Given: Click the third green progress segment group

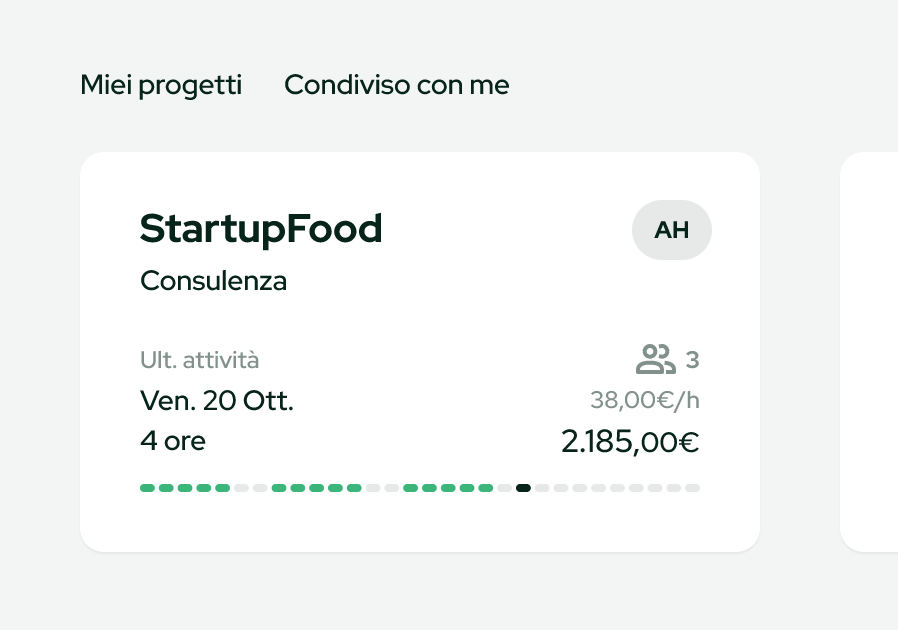Looking at the screenshot, I should pyautogui.click(x=447, y=488).
